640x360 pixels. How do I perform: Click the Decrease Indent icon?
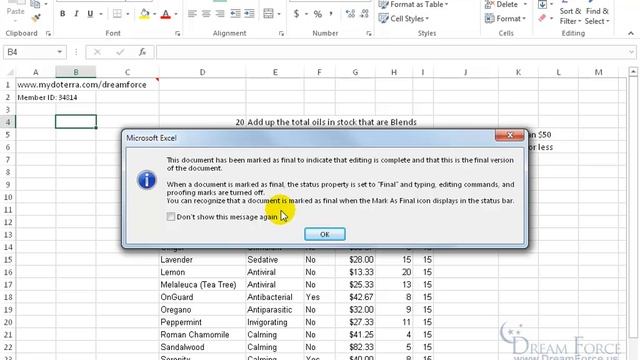(235, 14)
